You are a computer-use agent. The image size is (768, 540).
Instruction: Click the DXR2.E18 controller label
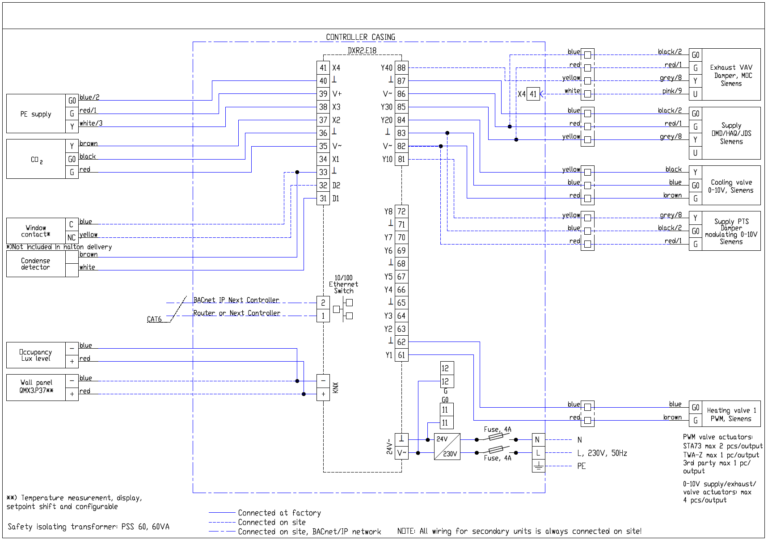point(361,50)
